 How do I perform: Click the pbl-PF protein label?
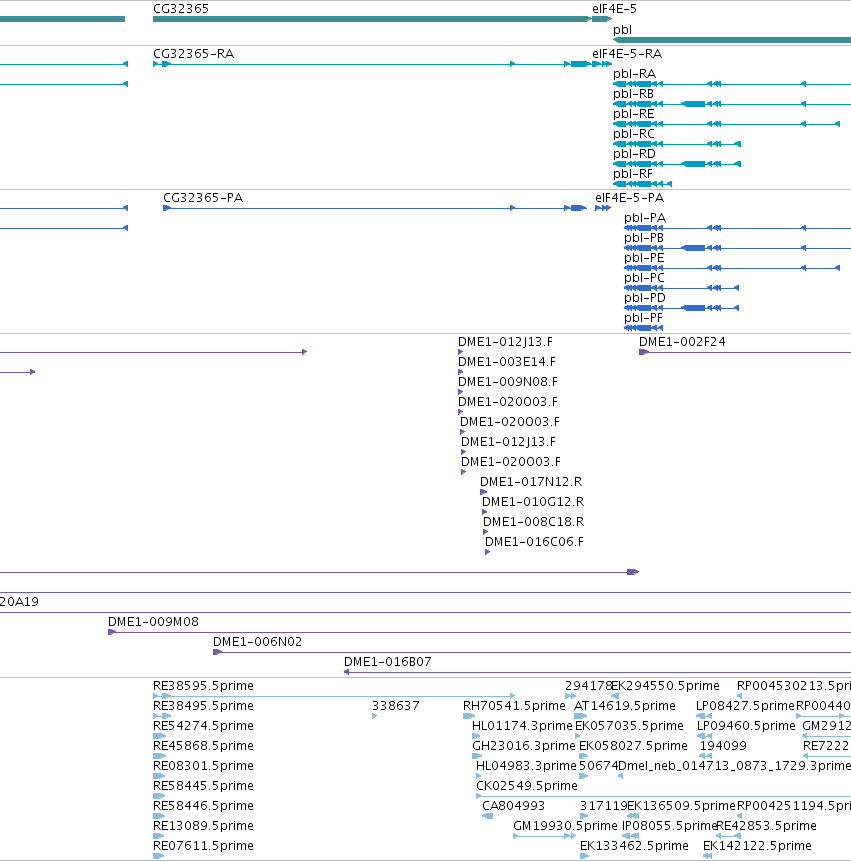[x=643, y=318]
